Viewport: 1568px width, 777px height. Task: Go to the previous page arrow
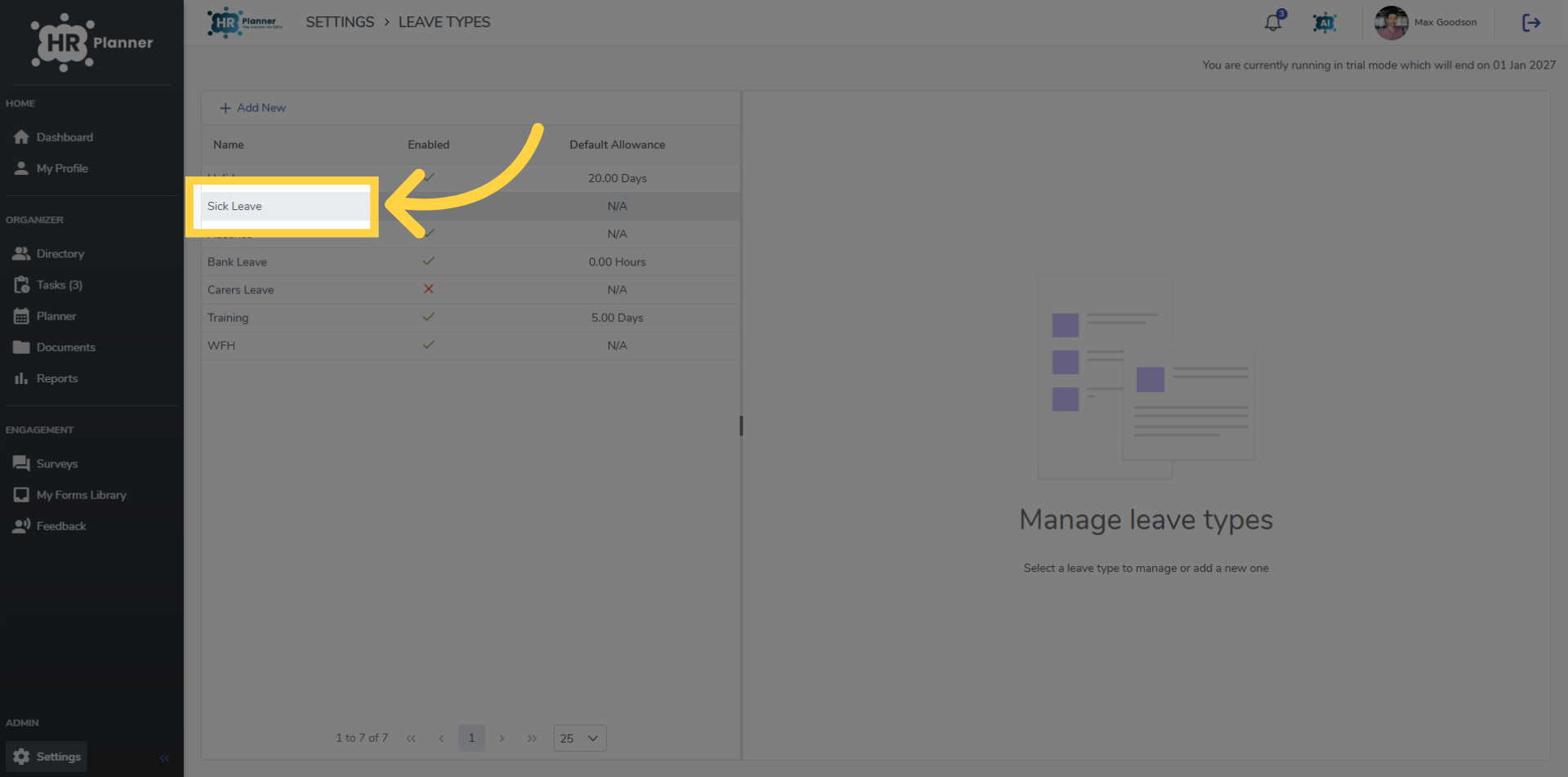coord(441,739)
